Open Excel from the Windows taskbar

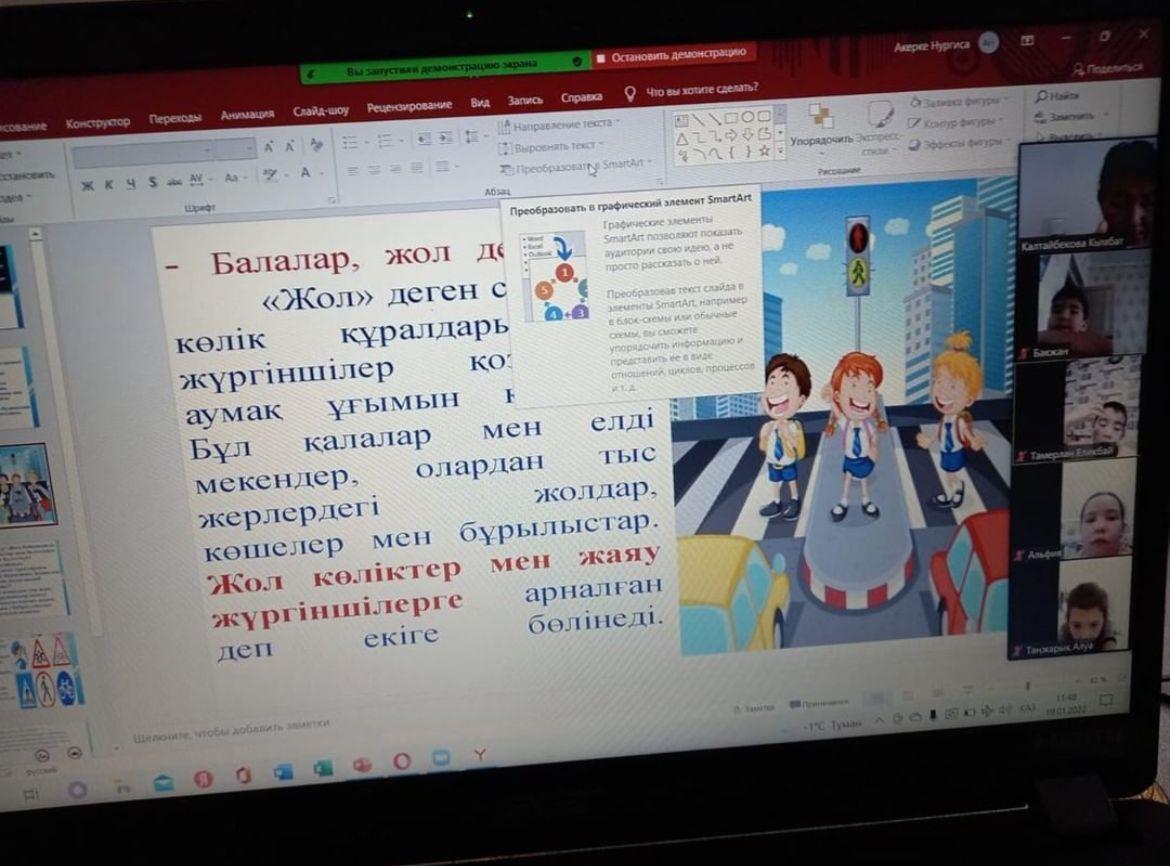coord(322,768)
